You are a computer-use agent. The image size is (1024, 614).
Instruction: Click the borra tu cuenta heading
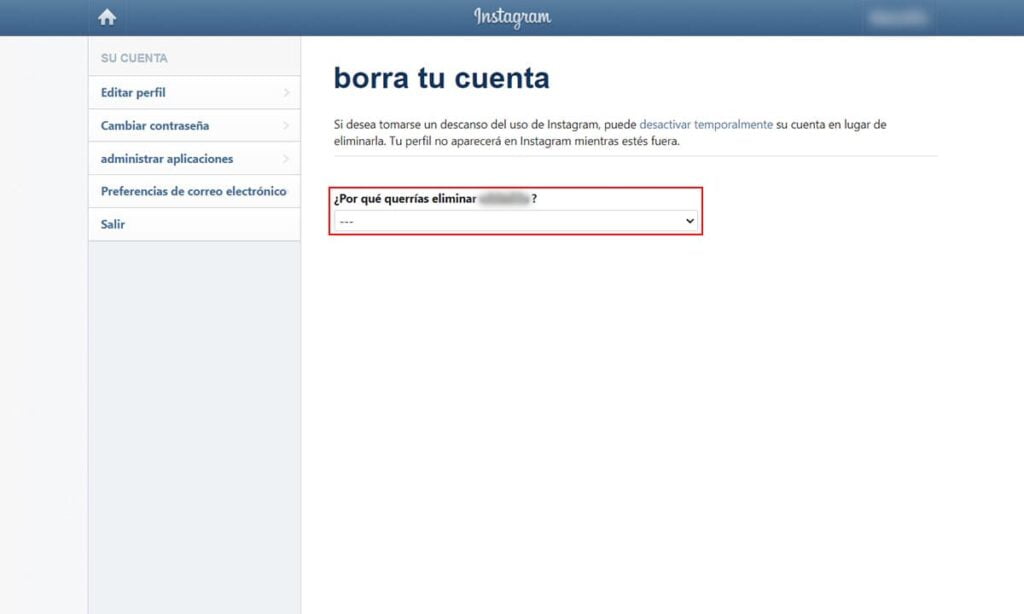(441, 78)
